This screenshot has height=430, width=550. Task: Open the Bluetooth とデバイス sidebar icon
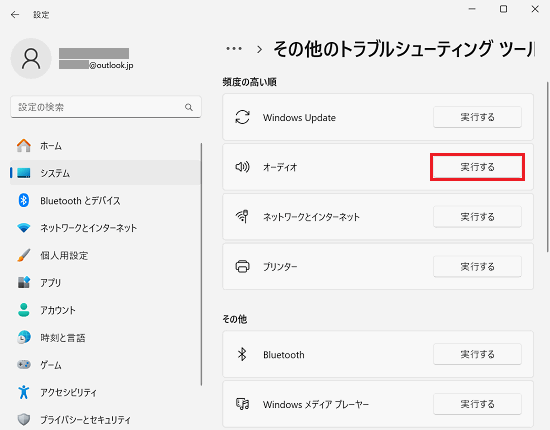point(24,200)
